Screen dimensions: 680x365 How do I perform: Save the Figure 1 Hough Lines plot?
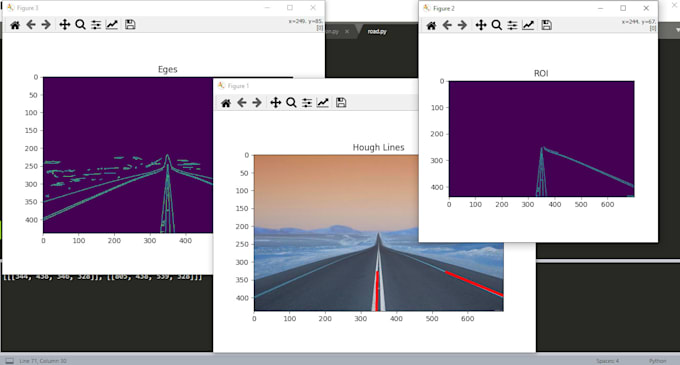[x=341, y=103]
